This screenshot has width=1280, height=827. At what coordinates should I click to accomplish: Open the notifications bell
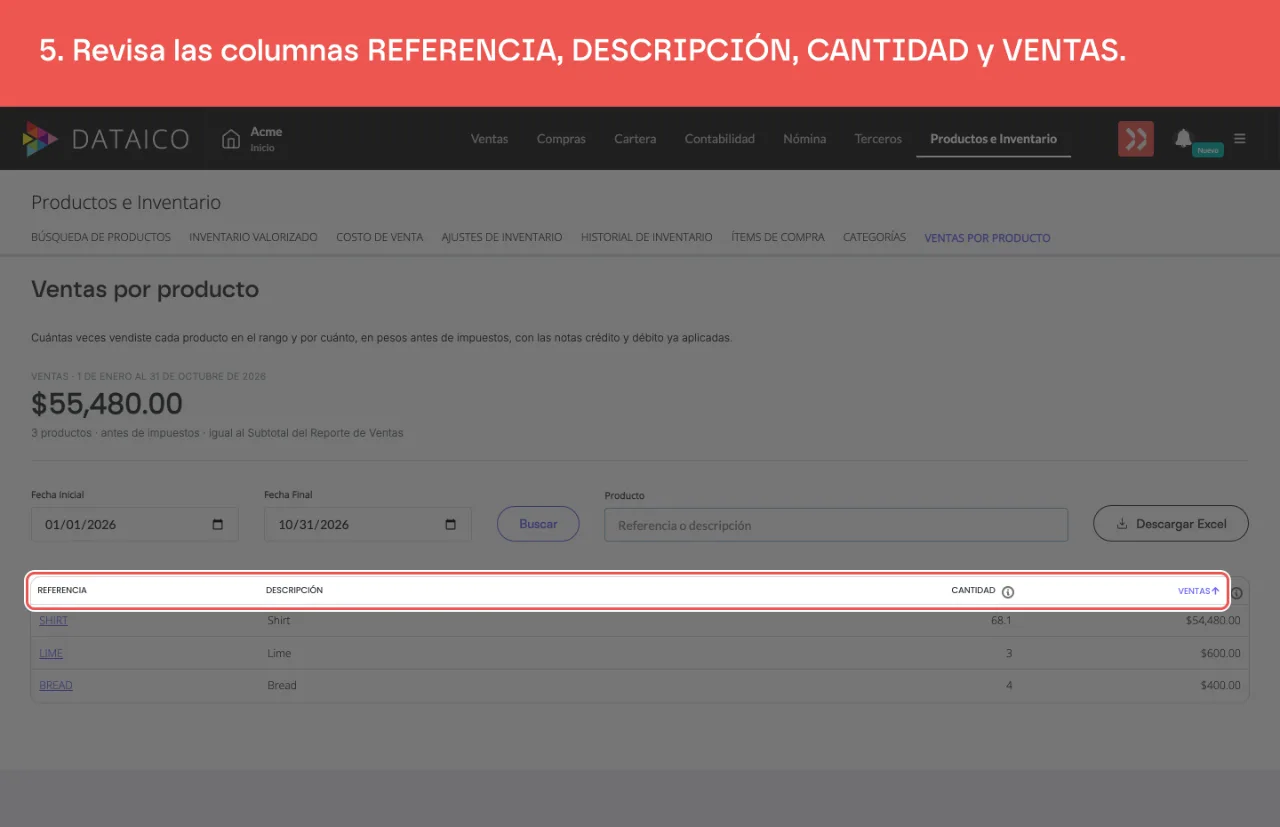pyautogui.click(x=1183, y=138)
